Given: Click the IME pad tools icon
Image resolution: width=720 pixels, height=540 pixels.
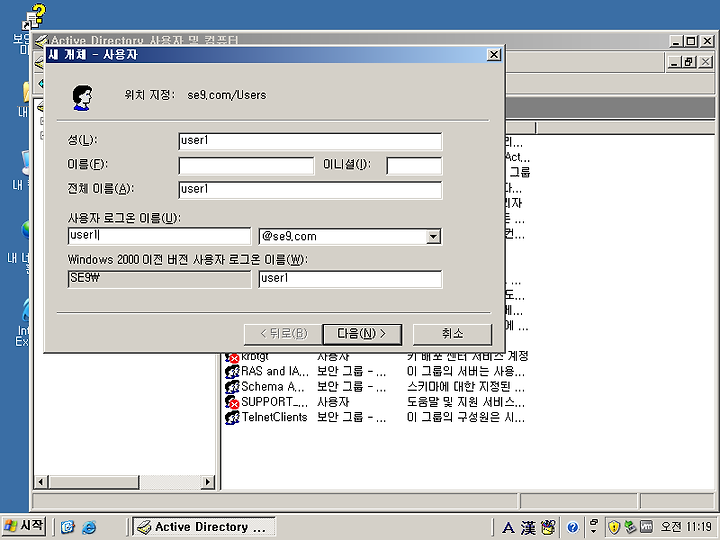Looking at the screenshot, I should [x=548, y=528].
